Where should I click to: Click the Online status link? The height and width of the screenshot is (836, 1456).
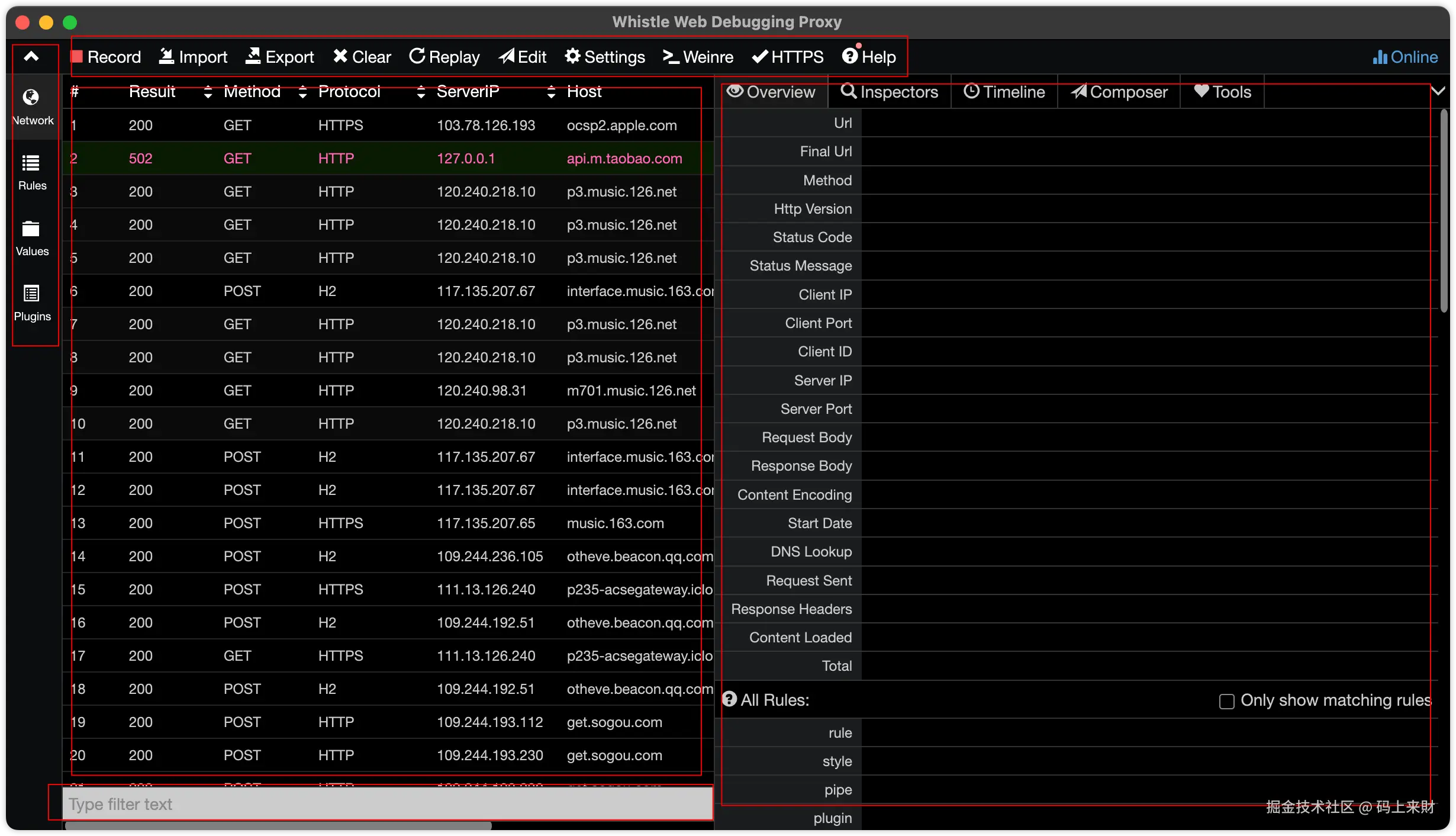(x=1405, y=57)
